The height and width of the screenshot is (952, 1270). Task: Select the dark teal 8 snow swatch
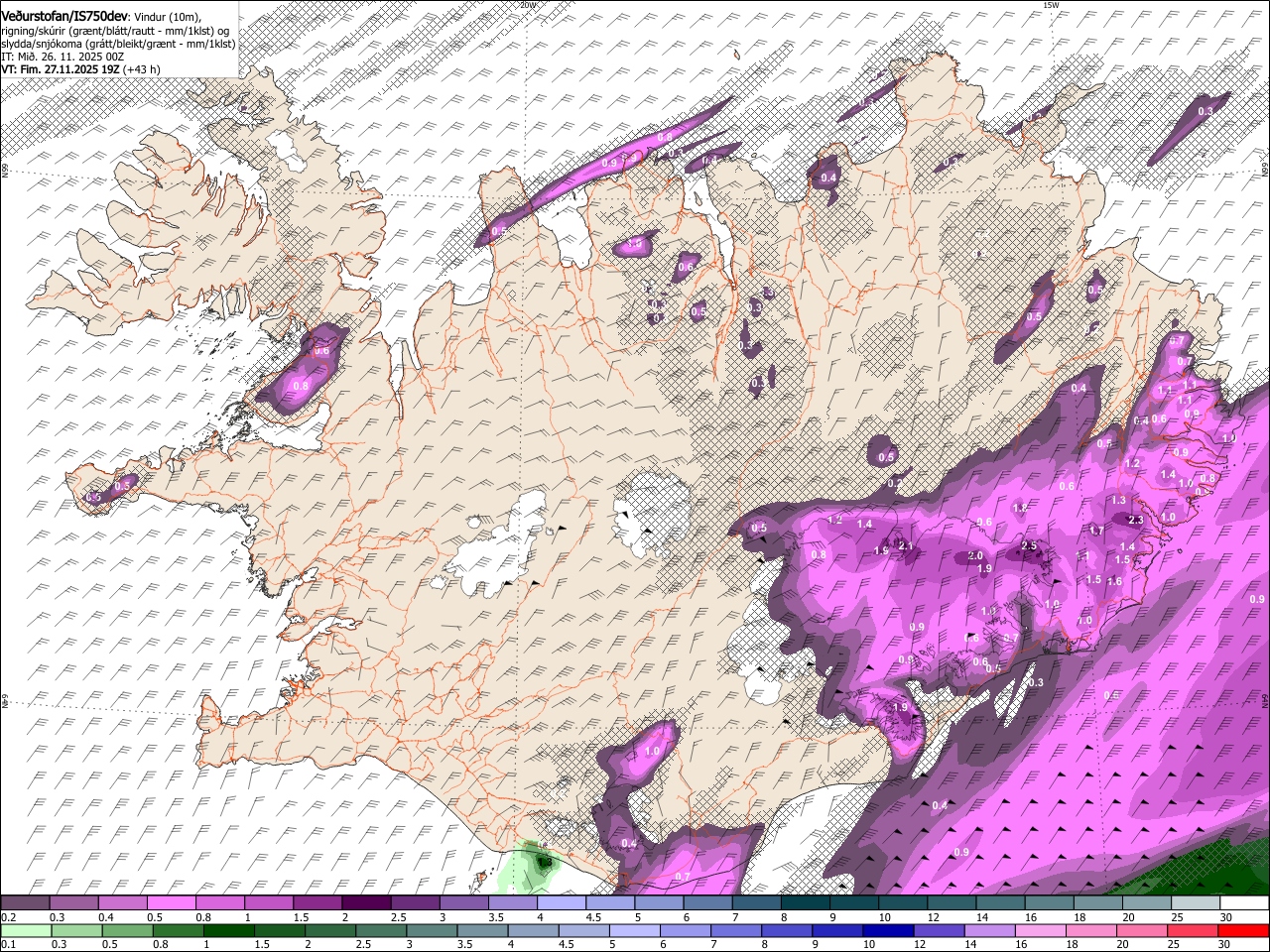pyautogui.click(x=804, y=903)
